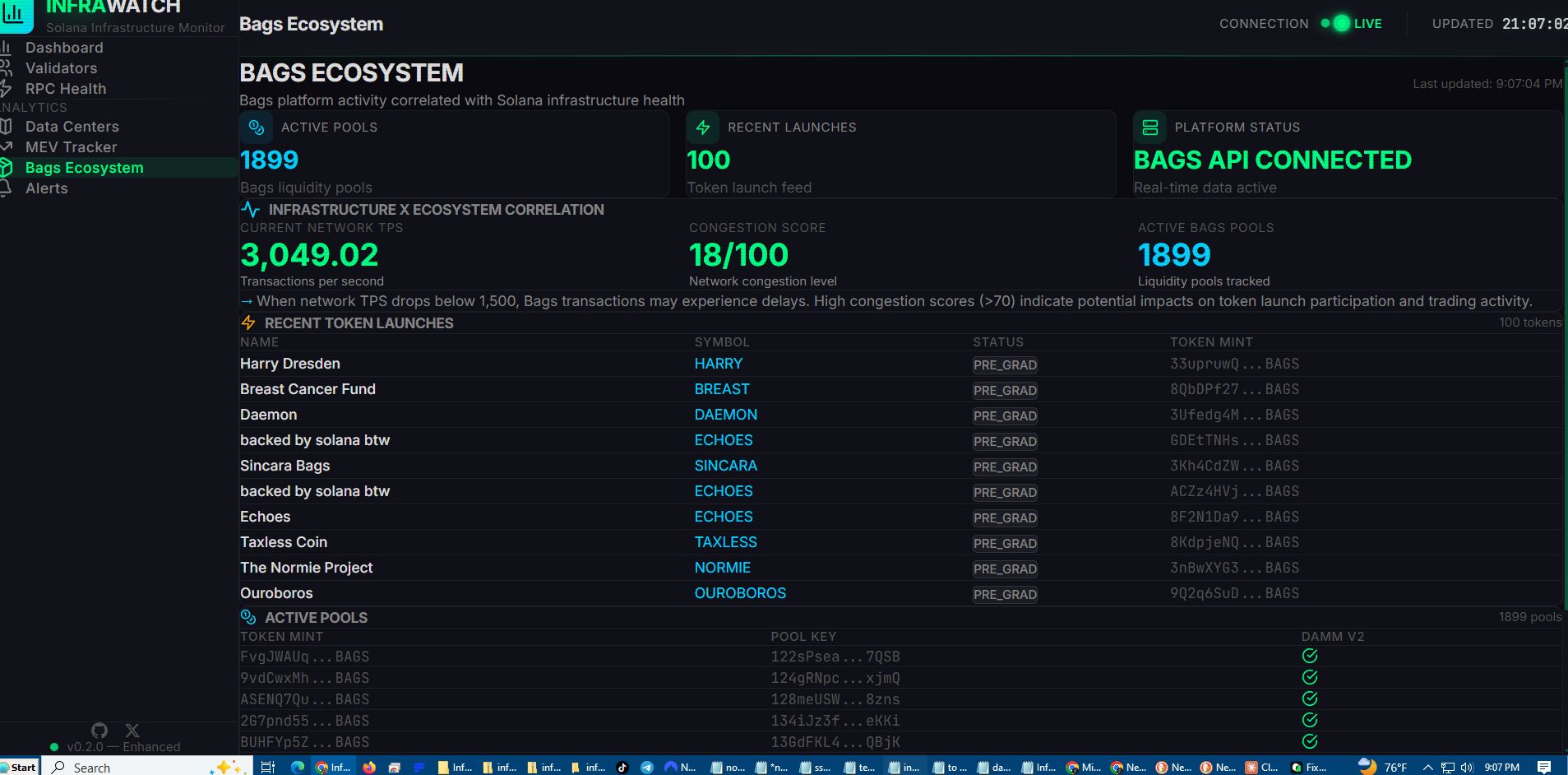The width and height of the screenshot is (1568, 775).
Task: Click the Data Centers map icon
Action: [x=6, y=127]
